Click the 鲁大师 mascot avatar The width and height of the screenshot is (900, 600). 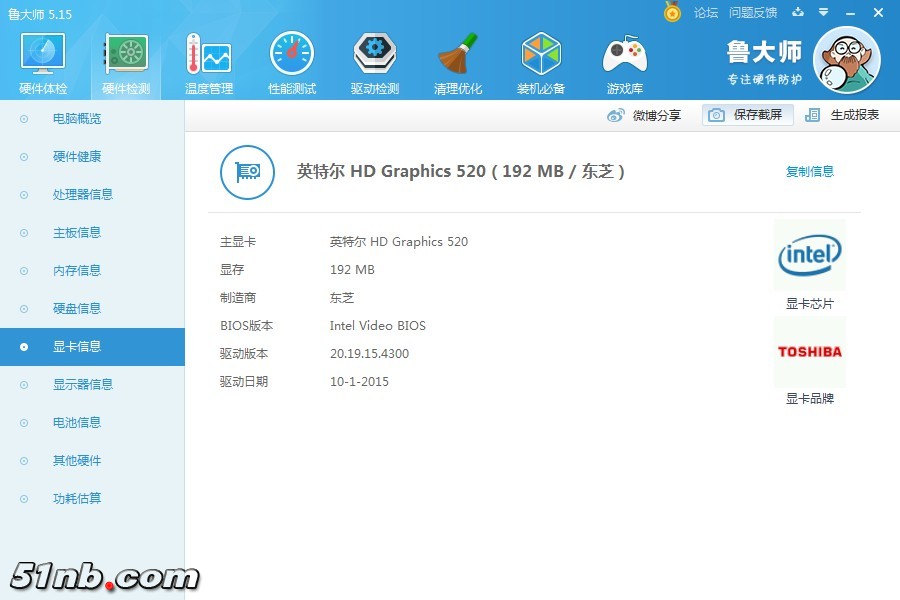pos(848,60)
